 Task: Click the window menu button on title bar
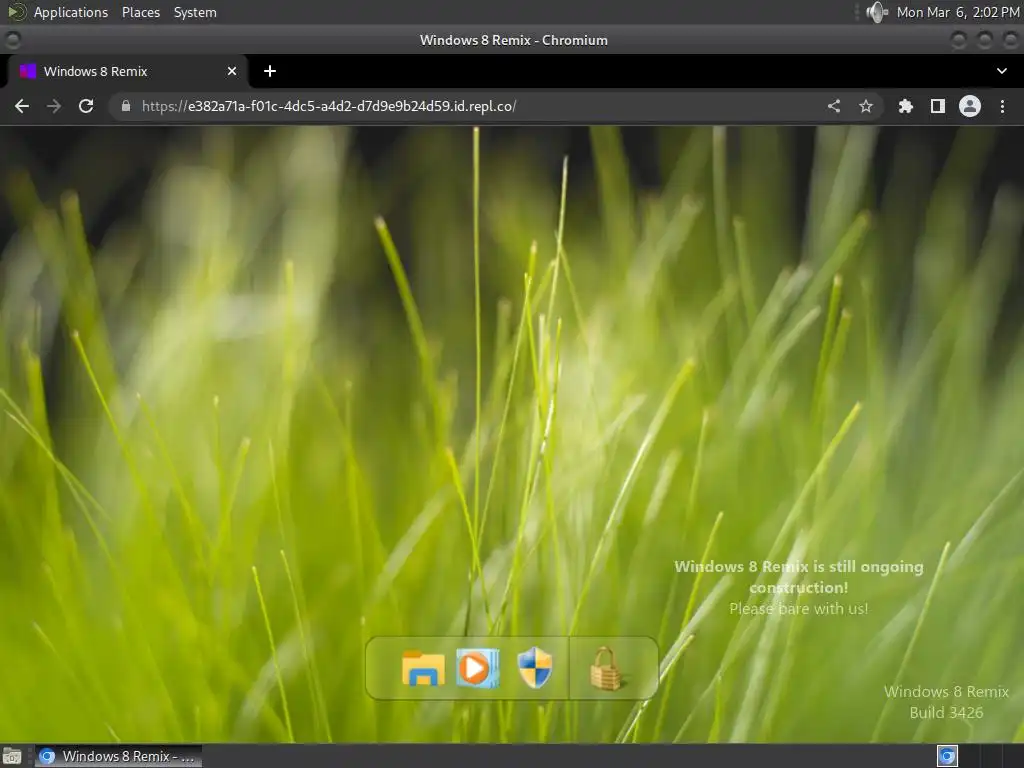click(12, 40)
